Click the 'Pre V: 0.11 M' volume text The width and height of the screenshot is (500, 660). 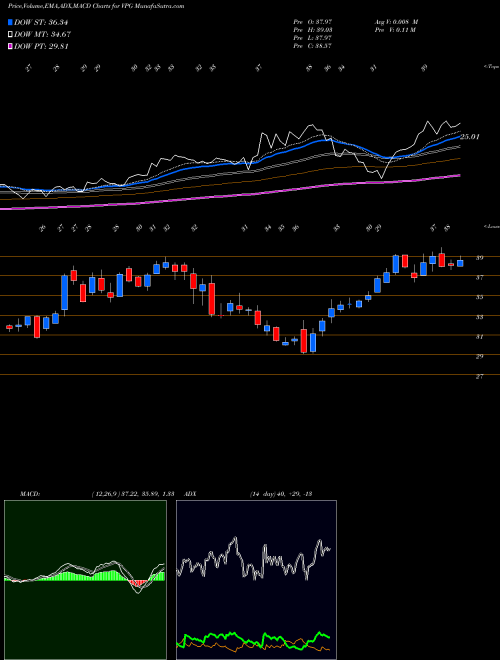[395, 30]
